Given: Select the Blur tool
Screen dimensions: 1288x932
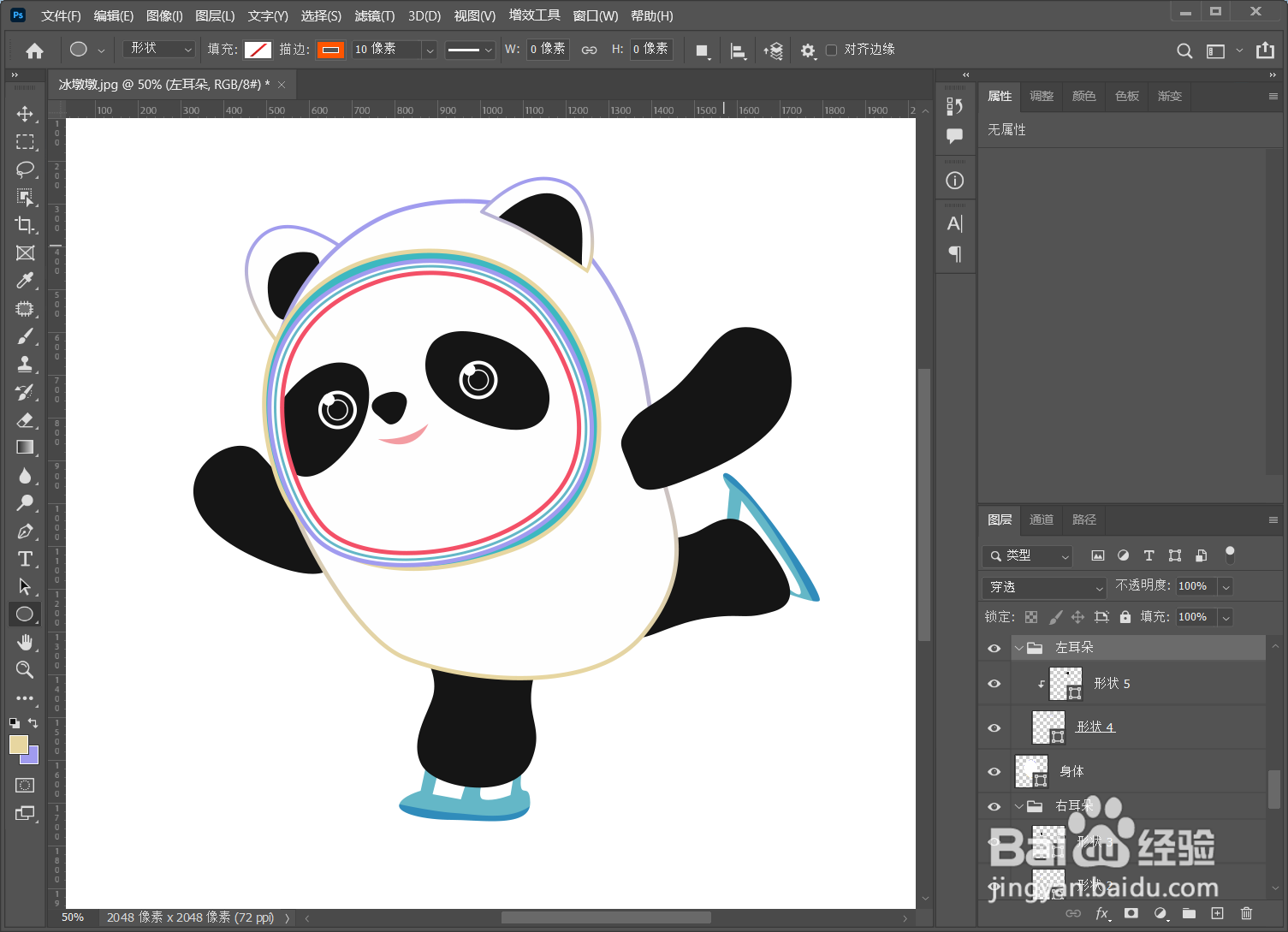Looking at the screenshot, I should [x=25, y=476].
